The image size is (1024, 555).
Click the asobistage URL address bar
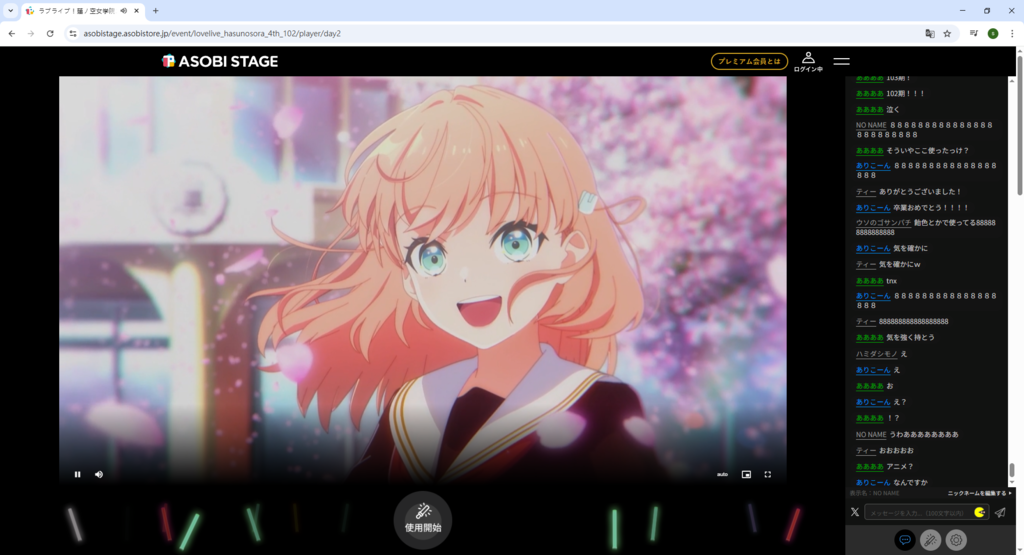[212, 33]
